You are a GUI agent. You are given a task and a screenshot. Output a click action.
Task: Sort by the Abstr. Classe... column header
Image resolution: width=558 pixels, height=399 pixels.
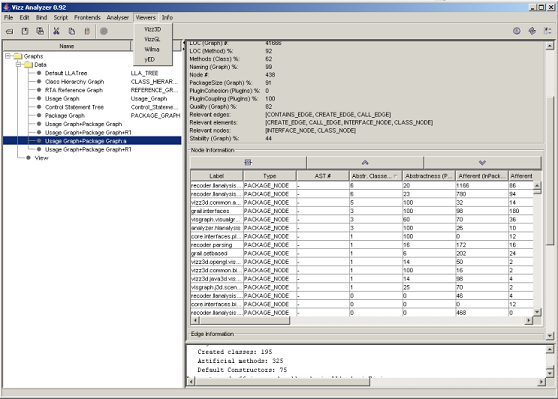(376, 176)
